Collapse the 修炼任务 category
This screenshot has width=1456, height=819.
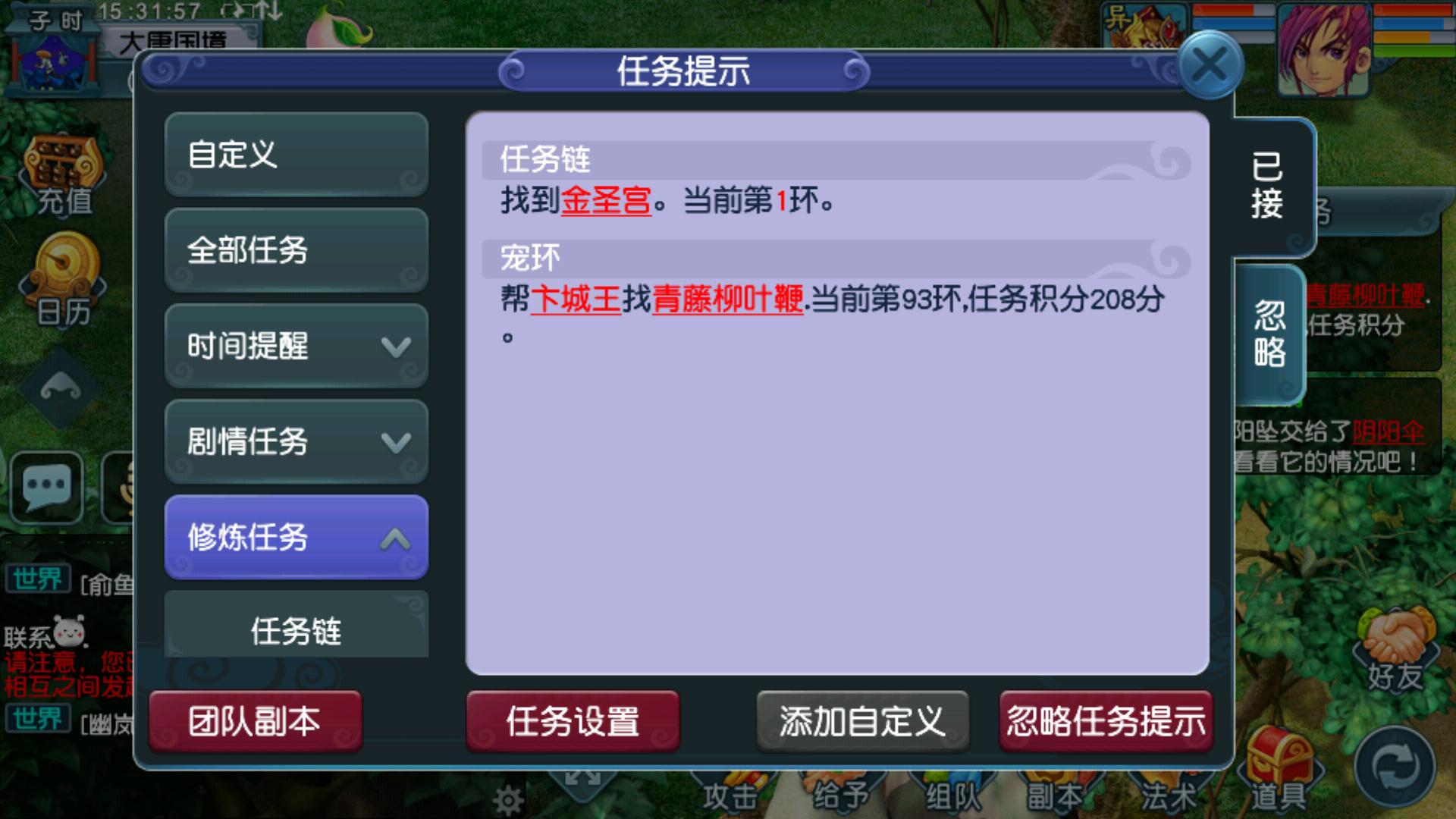coord(297,537)
